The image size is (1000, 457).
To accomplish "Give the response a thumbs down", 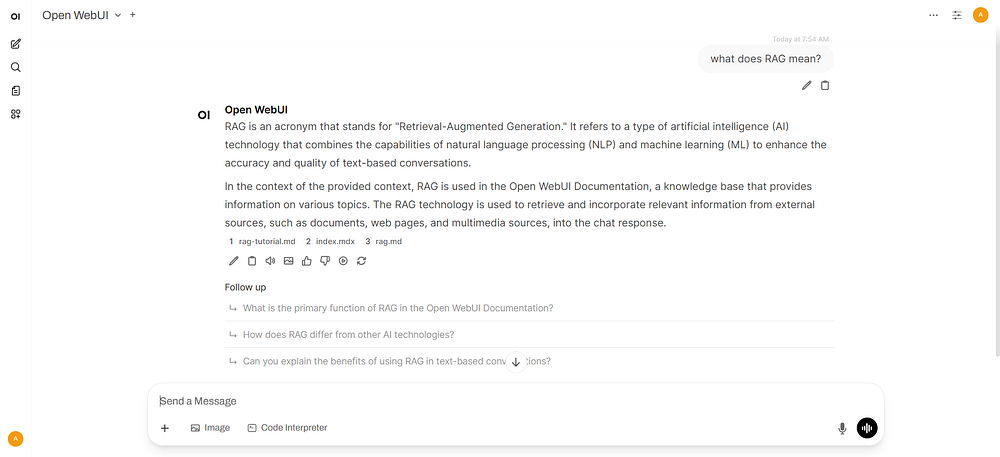I will click(x=325, y=261).
